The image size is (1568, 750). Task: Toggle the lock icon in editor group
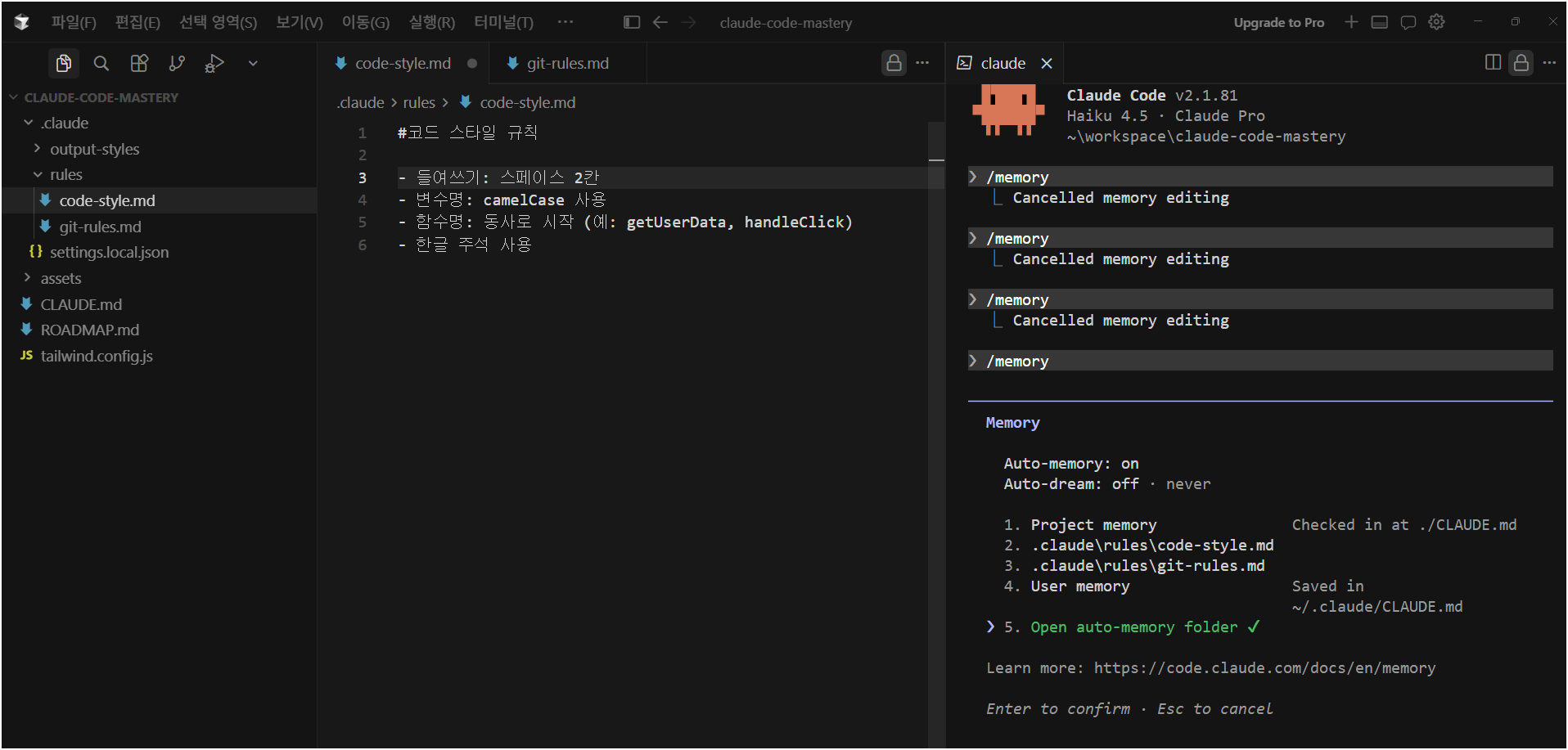(x=894, y=63)
